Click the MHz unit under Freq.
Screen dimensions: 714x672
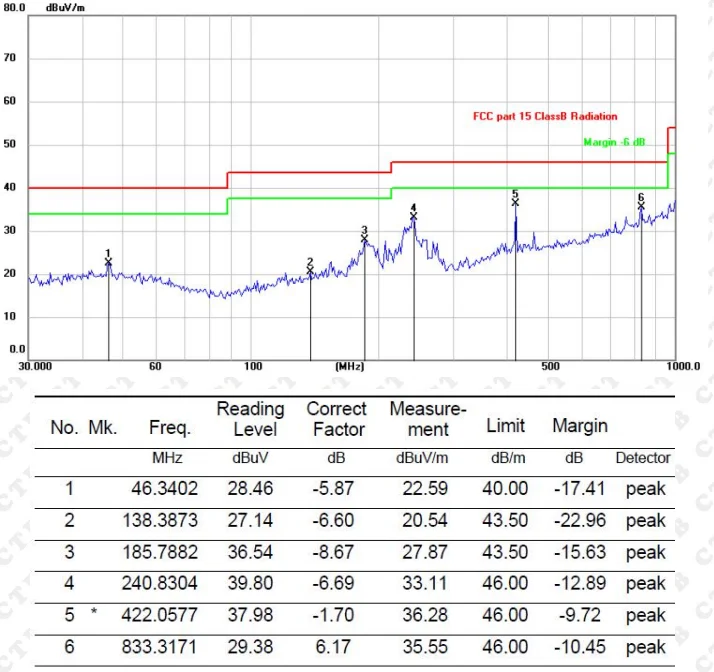(x=167, y=458)
